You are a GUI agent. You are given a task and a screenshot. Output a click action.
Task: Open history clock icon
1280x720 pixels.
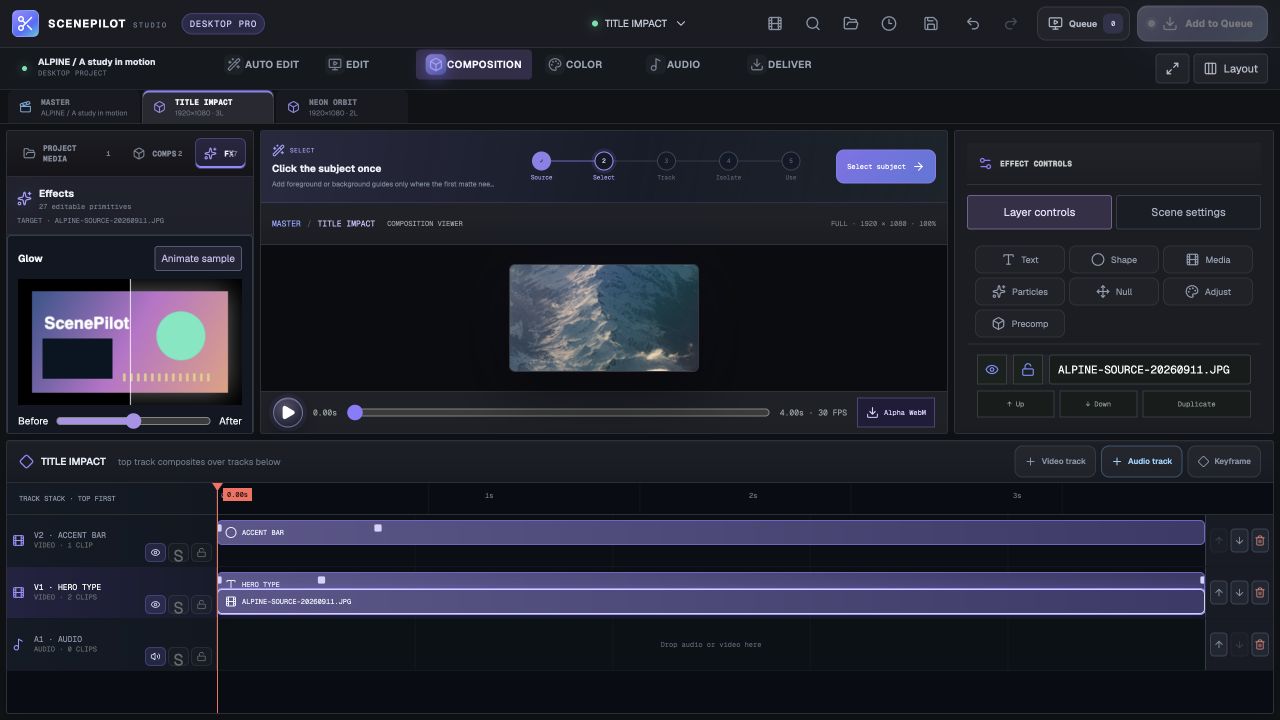(x=889, y=23)
